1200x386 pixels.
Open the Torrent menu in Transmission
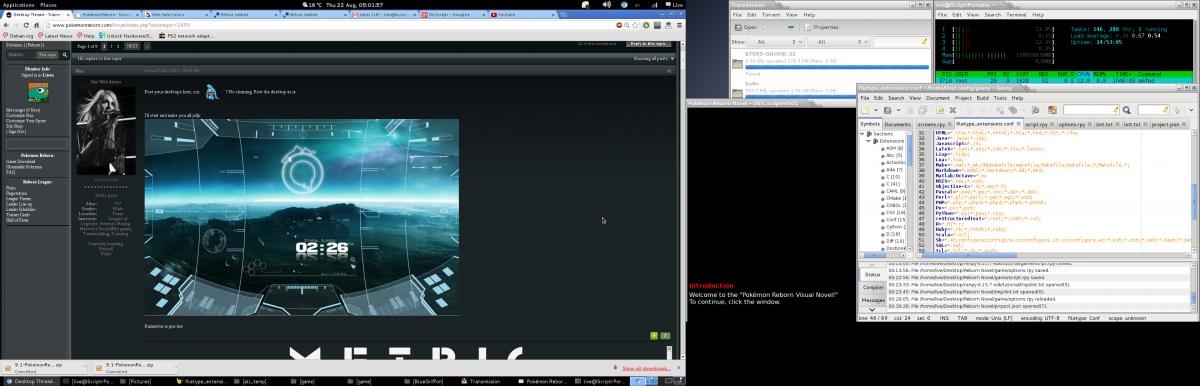tap(770, 15)
